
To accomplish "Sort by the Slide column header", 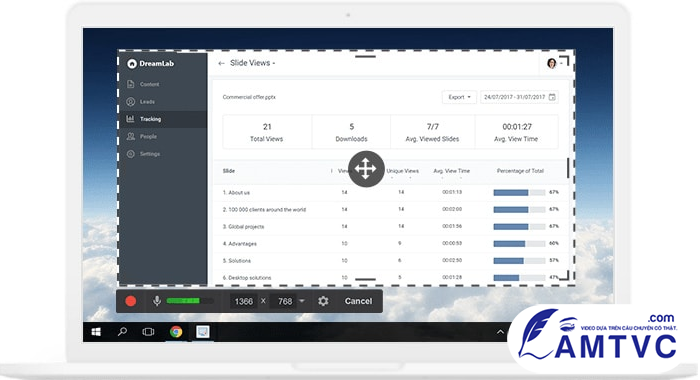I will [x=229, y=171].
